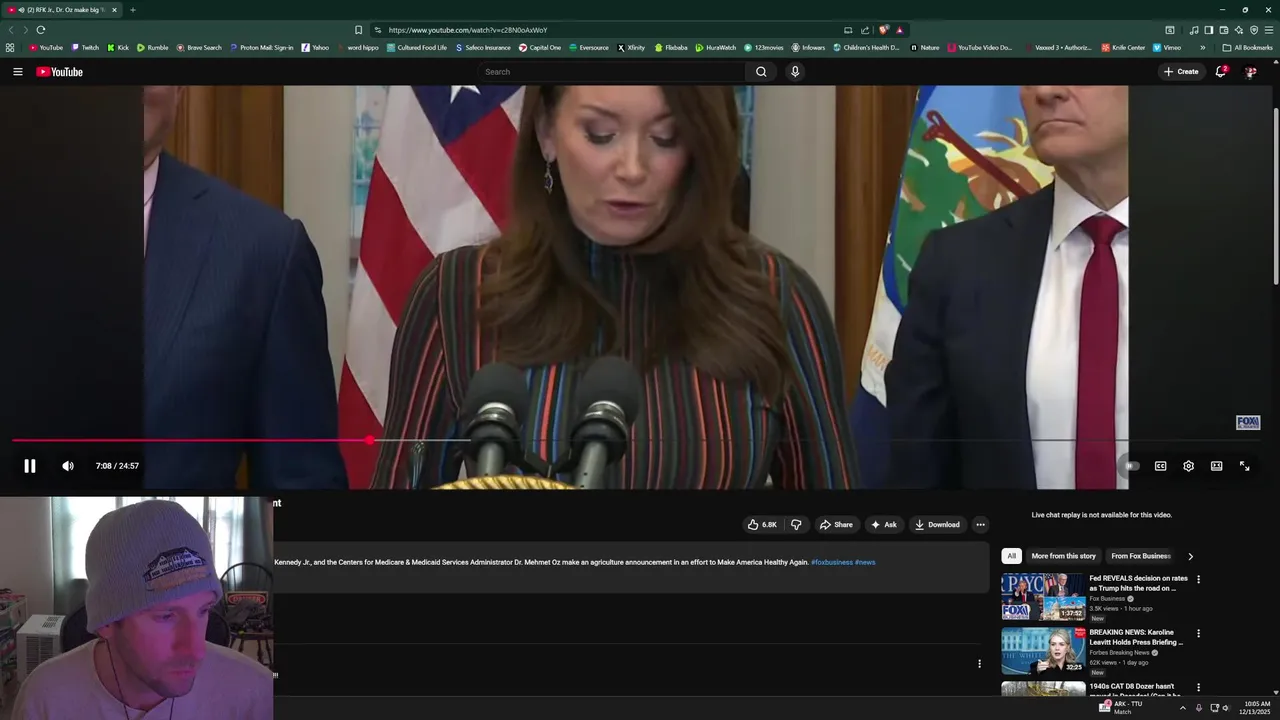Click the #news hashtag link
Screen dimensions: 1280x720
coord(865,562)
